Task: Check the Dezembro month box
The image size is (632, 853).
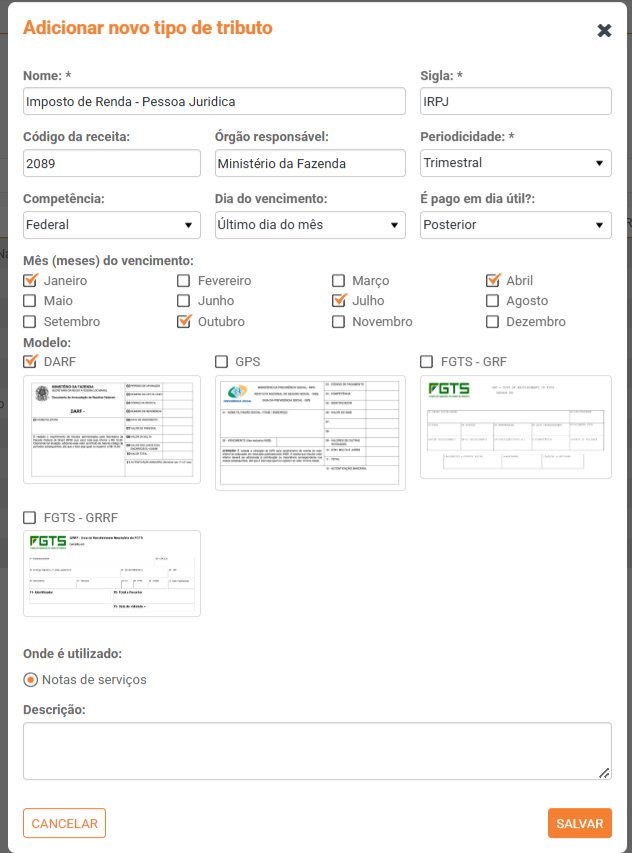Action: [493, 321]
